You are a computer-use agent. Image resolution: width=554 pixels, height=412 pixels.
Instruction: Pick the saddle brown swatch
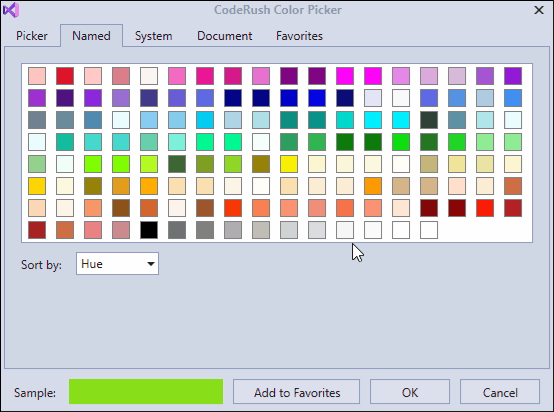tap(121, 208)
